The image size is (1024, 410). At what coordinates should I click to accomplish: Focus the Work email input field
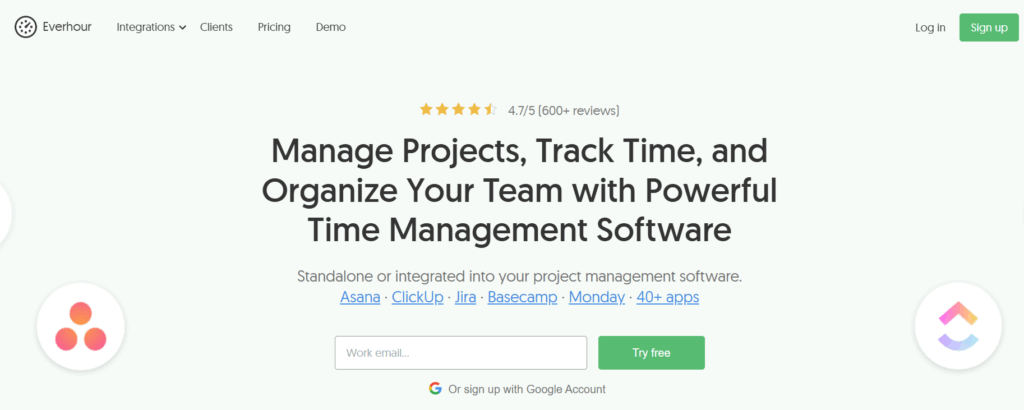[461, 353]
